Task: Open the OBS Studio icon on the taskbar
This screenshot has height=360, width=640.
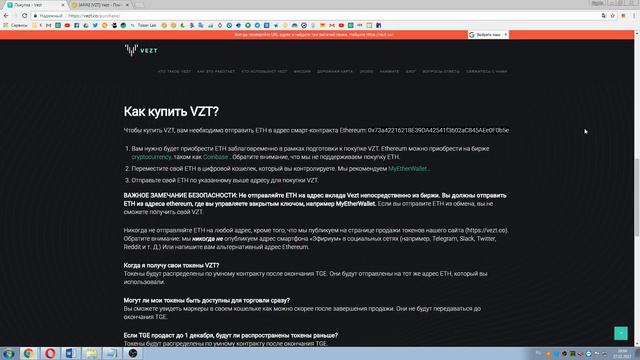Action: coord(133,353)
